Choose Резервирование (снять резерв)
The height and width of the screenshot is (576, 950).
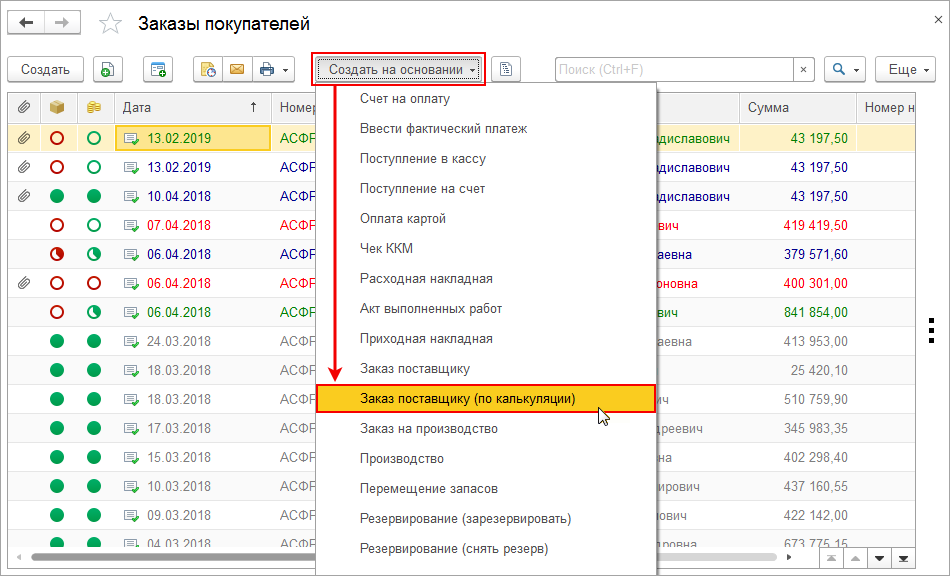tap(454, 548)
